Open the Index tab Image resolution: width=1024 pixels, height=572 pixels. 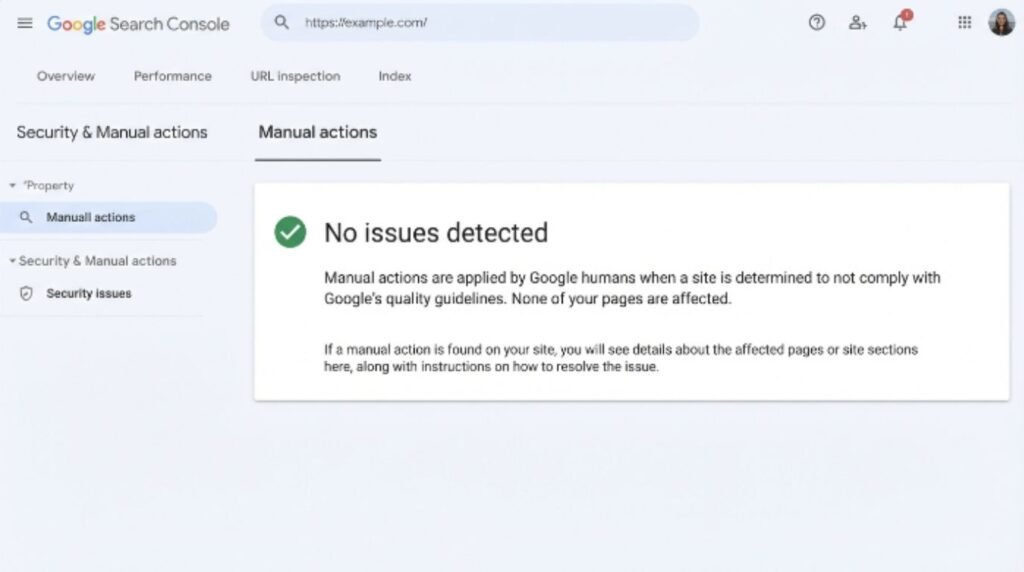tap(395, 76)
